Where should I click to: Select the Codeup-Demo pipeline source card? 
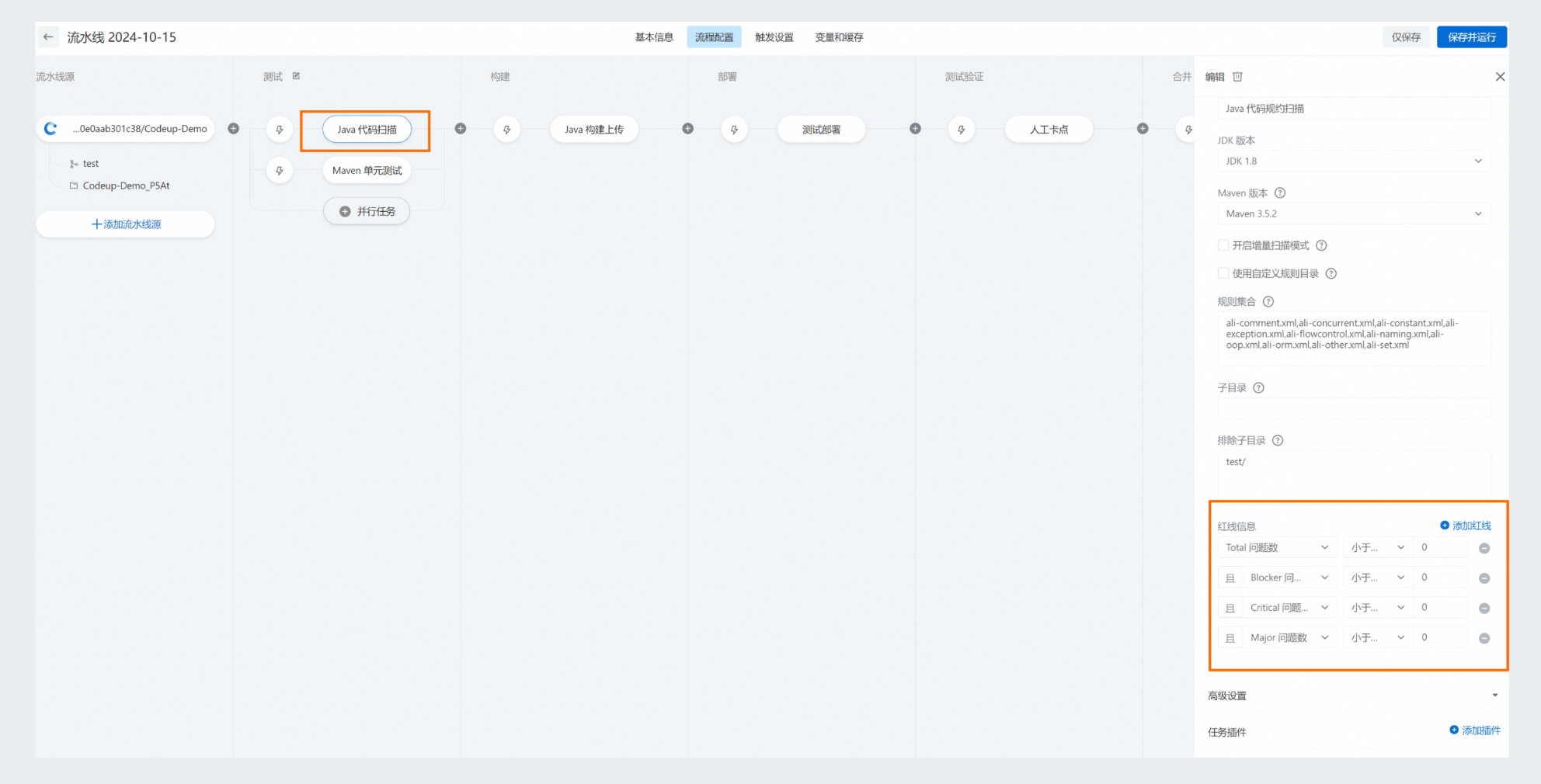click(125, 129)
